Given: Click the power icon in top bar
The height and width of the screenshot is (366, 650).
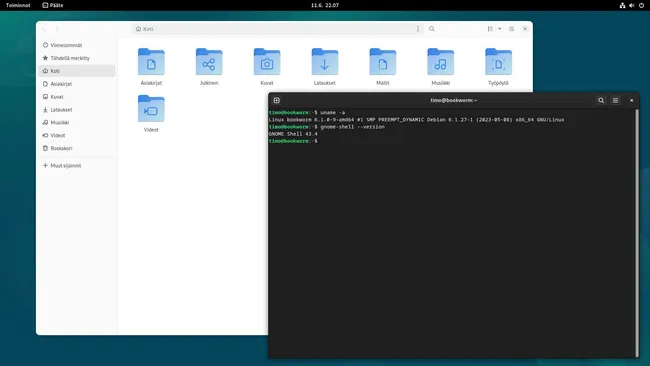Looking at the screenshot, I should point(641,5).
